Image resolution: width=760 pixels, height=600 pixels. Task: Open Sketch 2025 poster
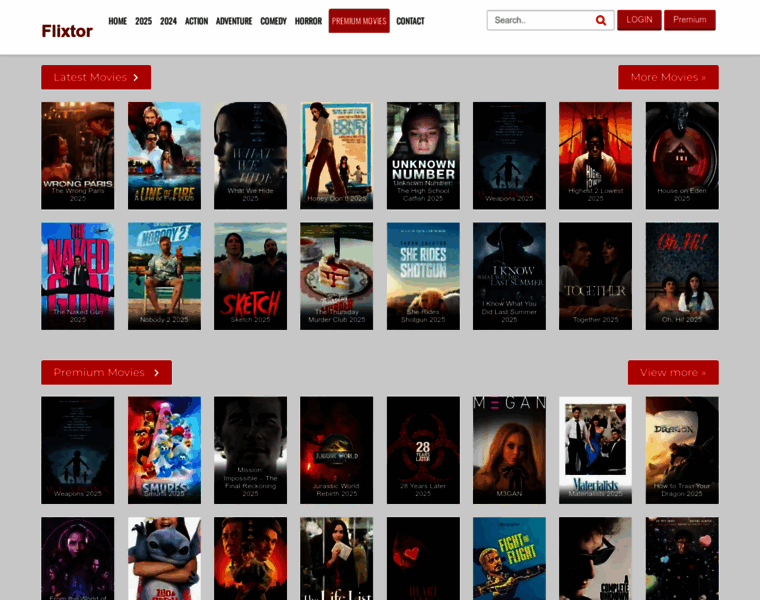click(251, 276)
